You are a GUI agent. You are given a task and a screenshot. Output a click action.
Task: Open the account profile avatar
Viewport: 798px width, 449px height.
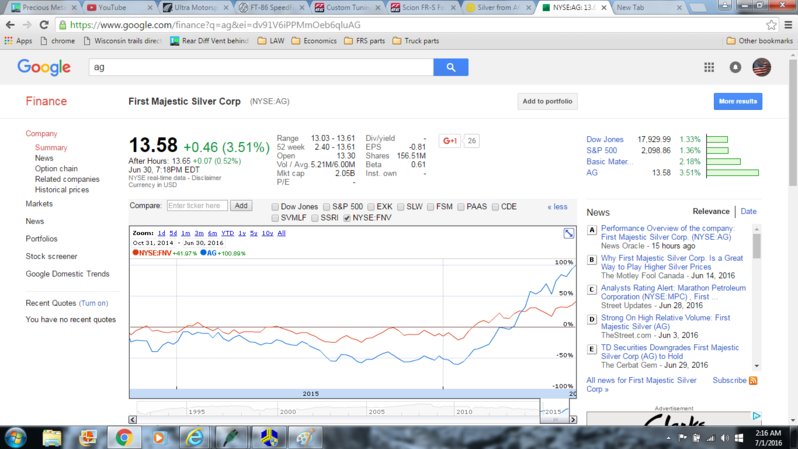click(761, 67)
